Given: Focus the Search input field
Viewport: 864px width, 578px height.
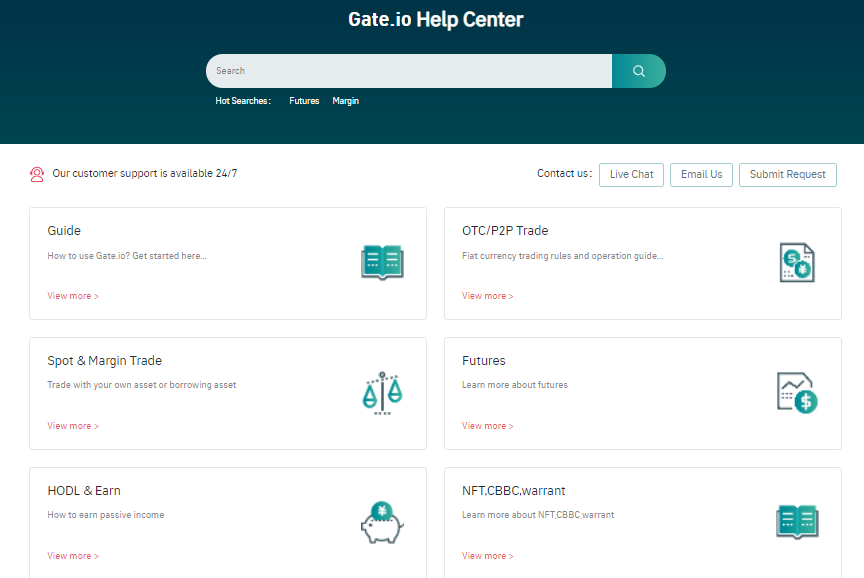Looking at the screenshot, I should click(x=409, y=71).
